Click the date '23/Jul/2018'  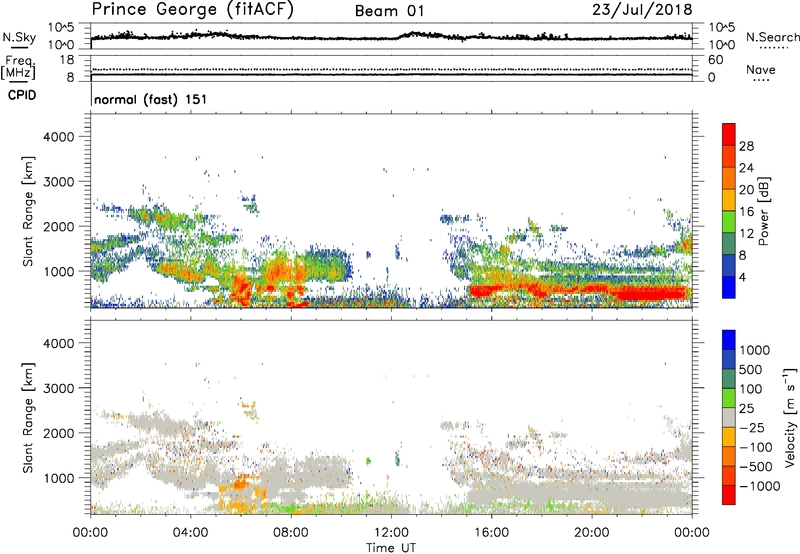642,10
